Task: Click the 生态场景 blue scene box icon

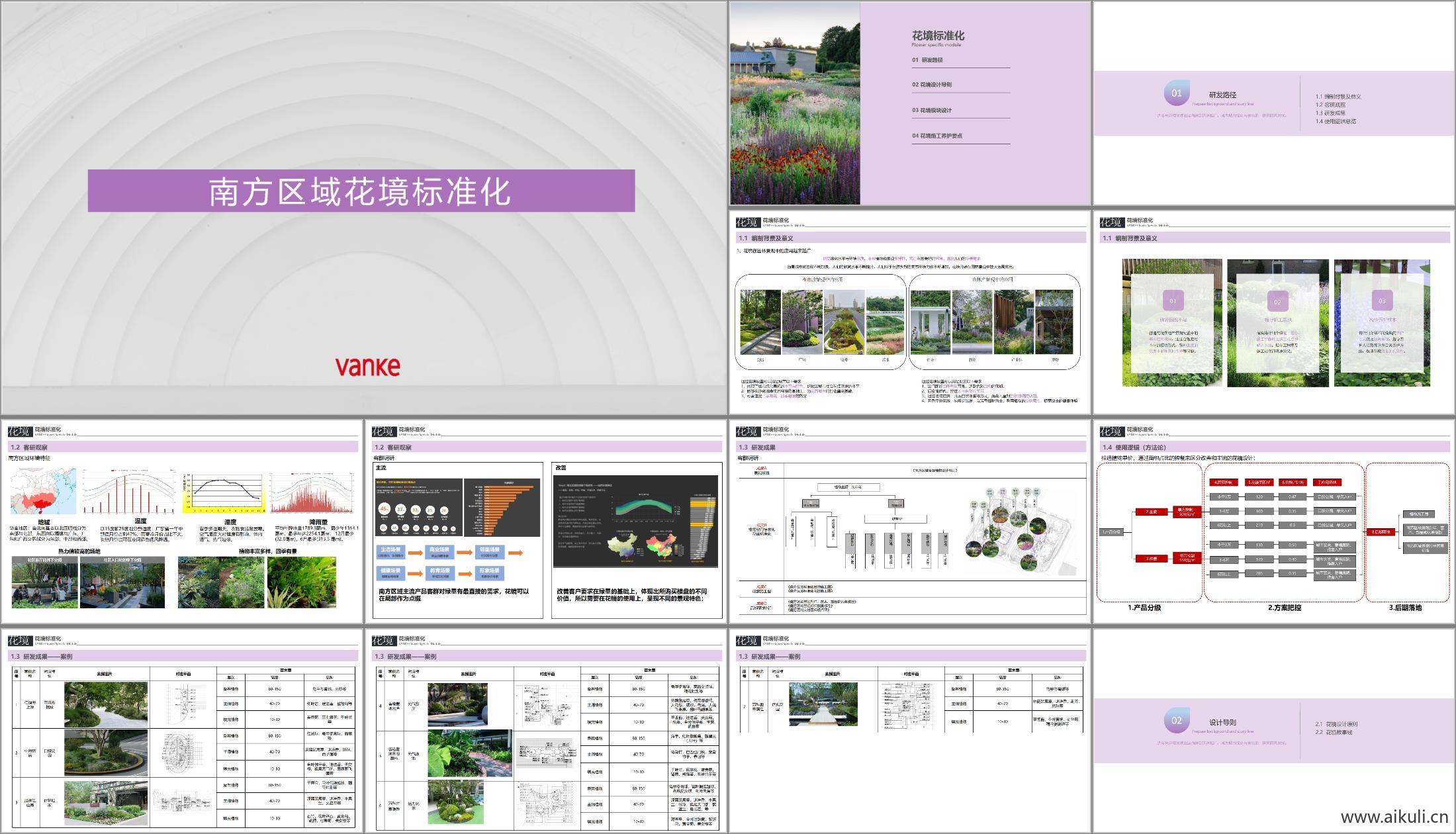Action: point(390,552)
